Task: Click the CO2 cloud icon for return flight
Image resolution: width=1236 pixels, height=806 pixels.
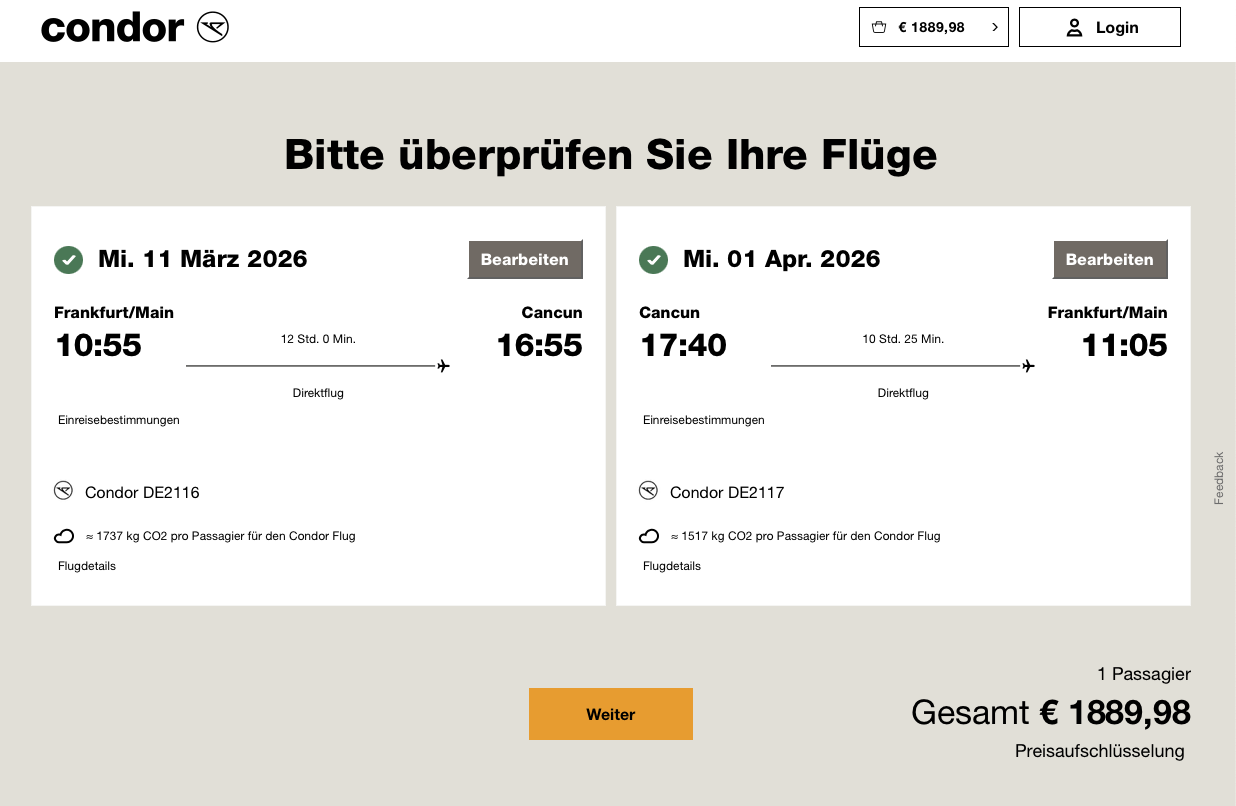Action: click(649, 536)
